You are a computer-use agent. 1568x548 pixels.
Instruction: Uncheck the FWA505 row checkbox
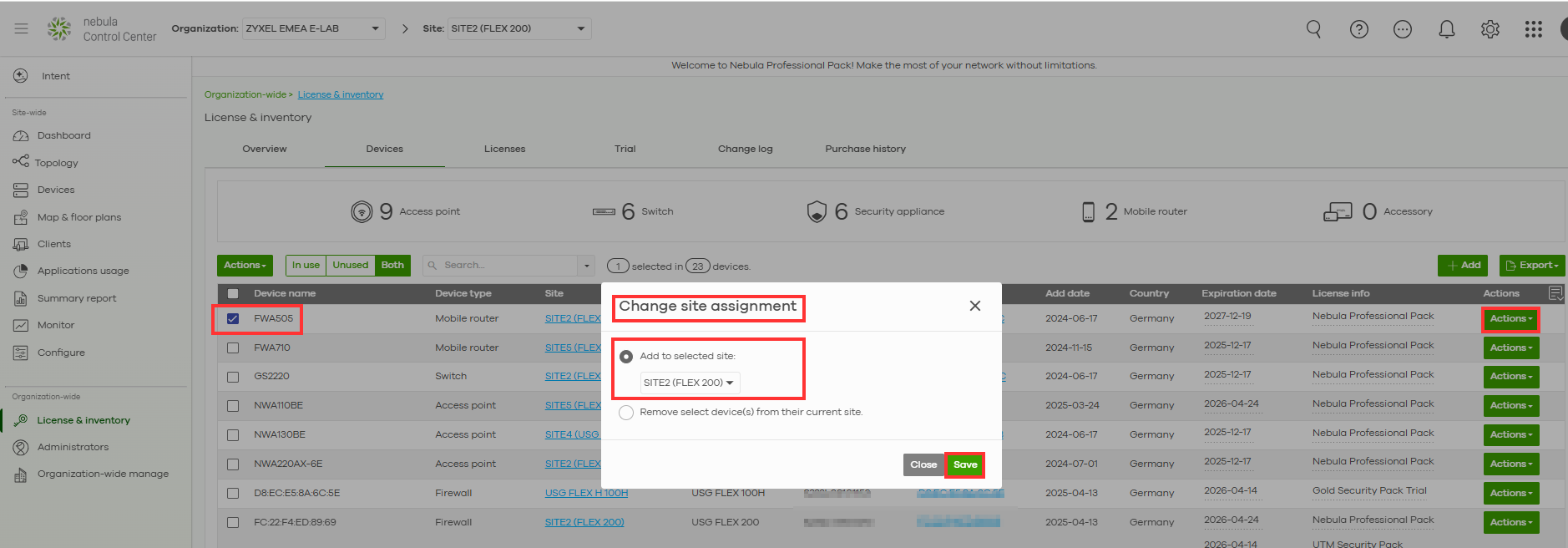pos(233,318)
